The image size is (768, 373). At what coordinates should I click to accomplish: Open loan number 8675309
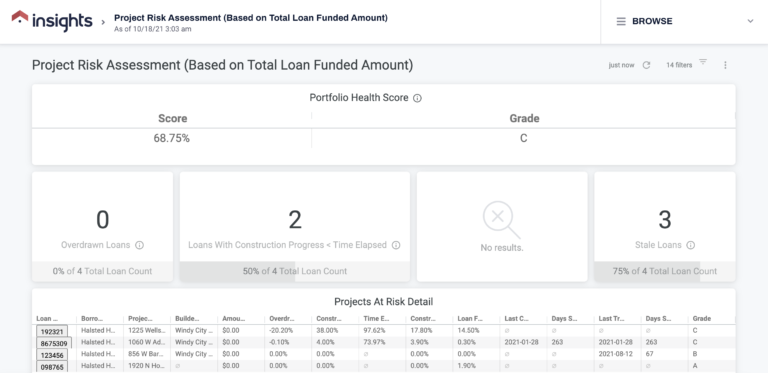(54, 343)
